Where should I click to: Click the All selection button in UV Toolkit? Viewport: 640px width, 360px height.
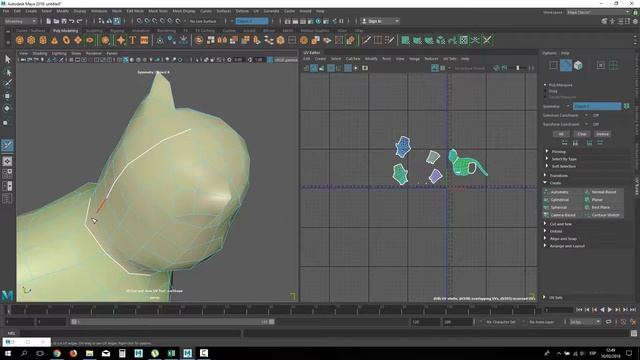[561, 134]
